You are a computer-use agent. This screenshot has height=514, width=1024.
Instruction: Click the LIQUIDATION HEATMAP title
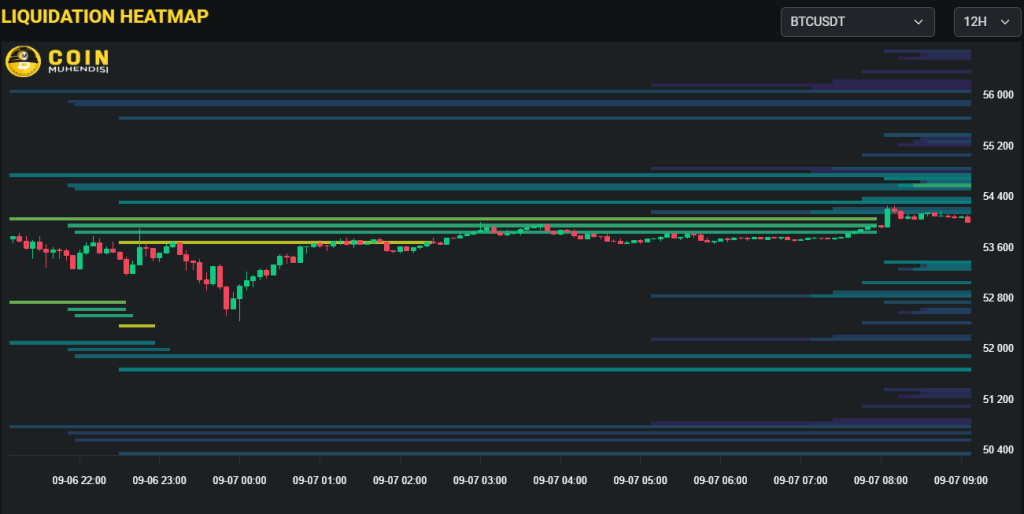(105, 17)
